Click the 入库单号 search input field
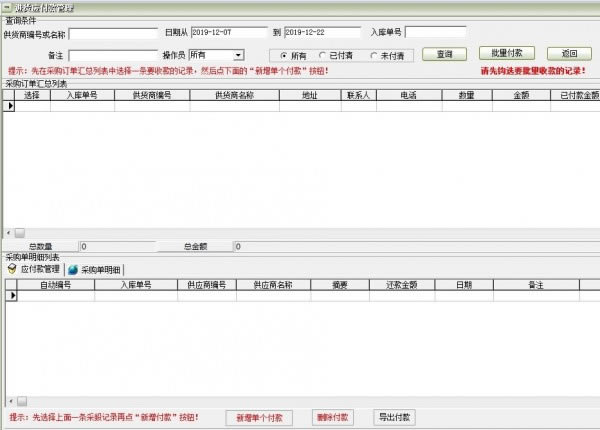 pyautogui.click(x=434, y=33)
